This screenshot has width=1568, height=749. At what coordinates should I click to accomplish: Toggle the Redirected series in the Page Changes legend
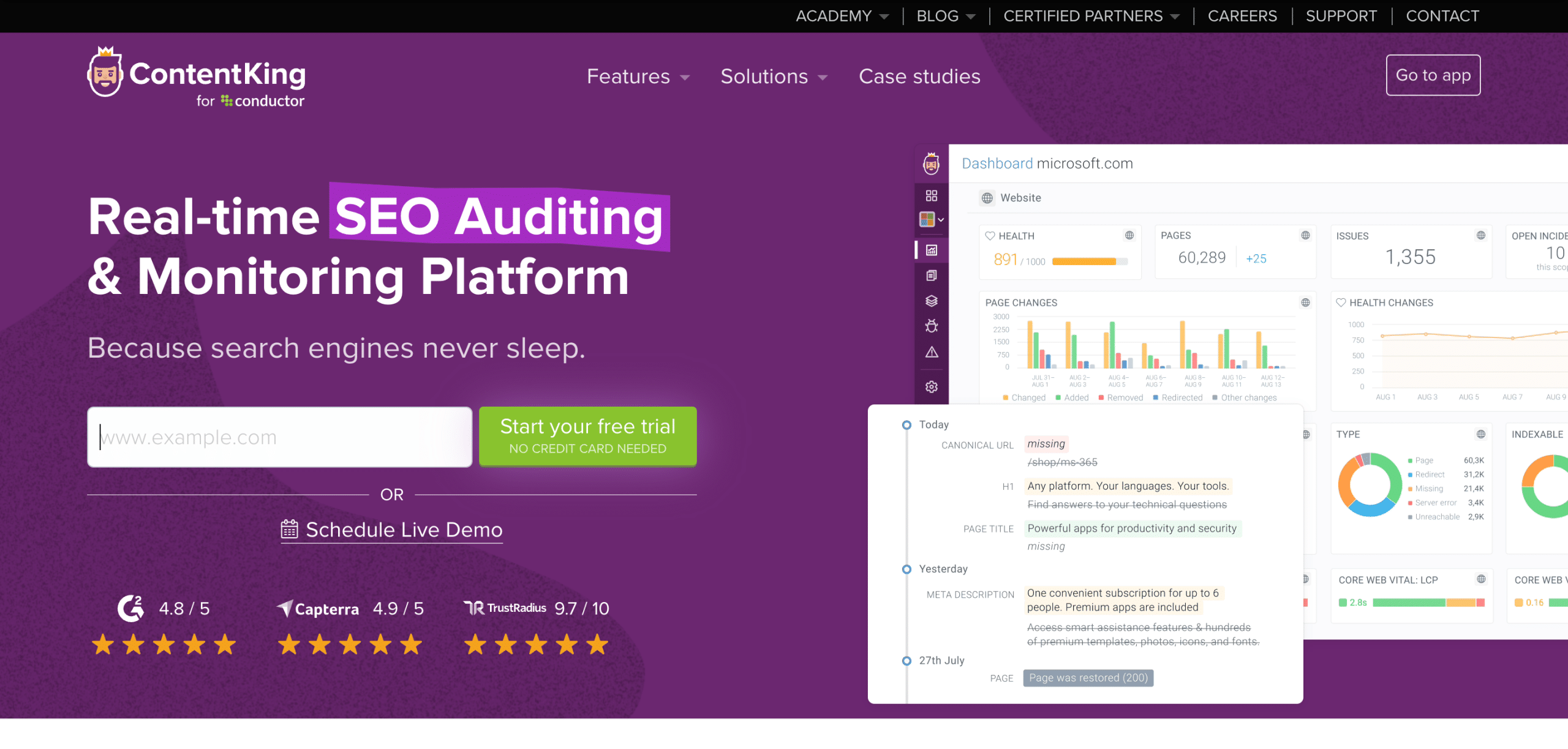[x=1179, y=397]
